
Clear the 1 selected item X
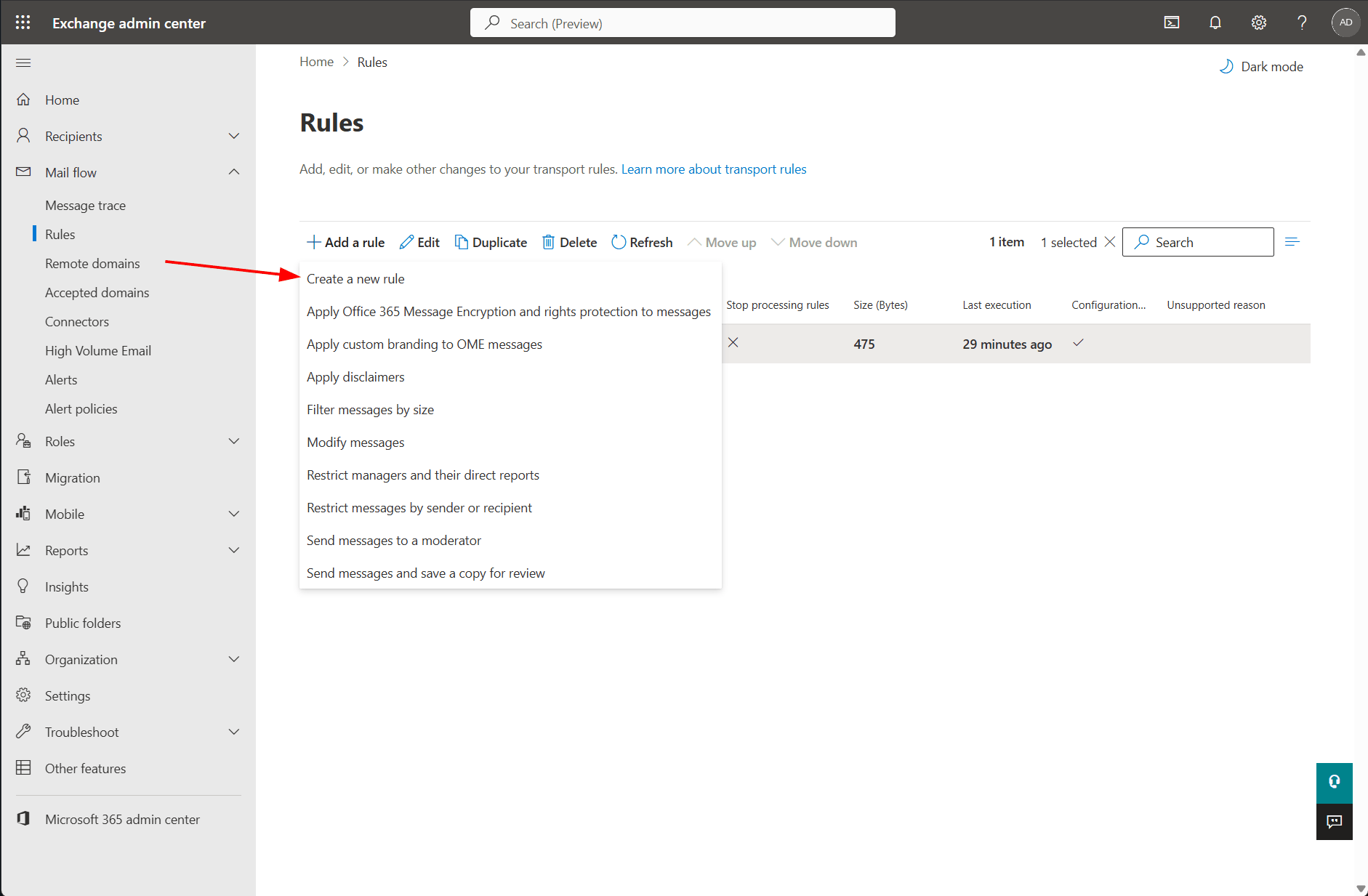click(1110, 242)
